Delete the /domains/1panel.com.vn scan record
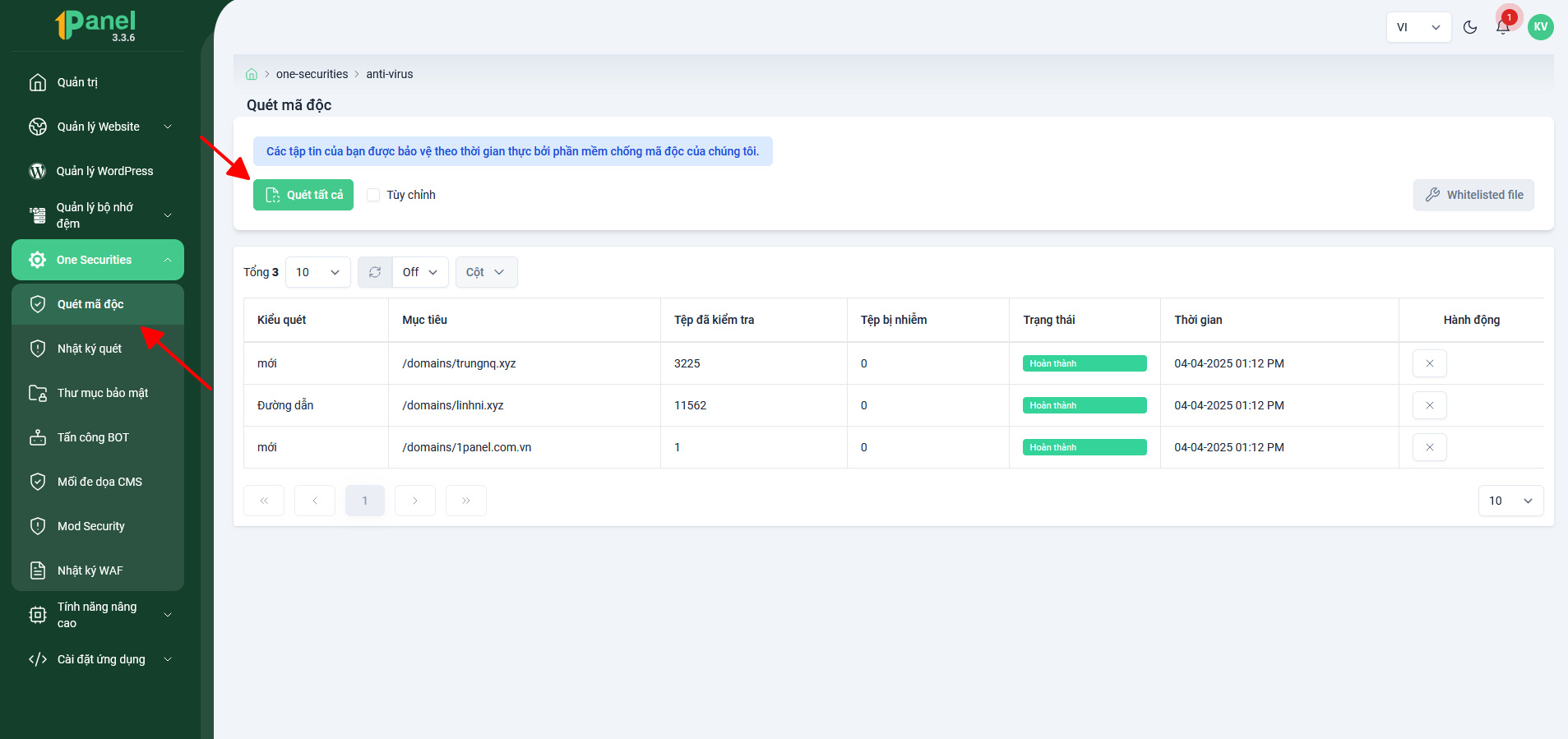Image resolution: width=1568 pixels, height=739 pixels. point(1430,447)
